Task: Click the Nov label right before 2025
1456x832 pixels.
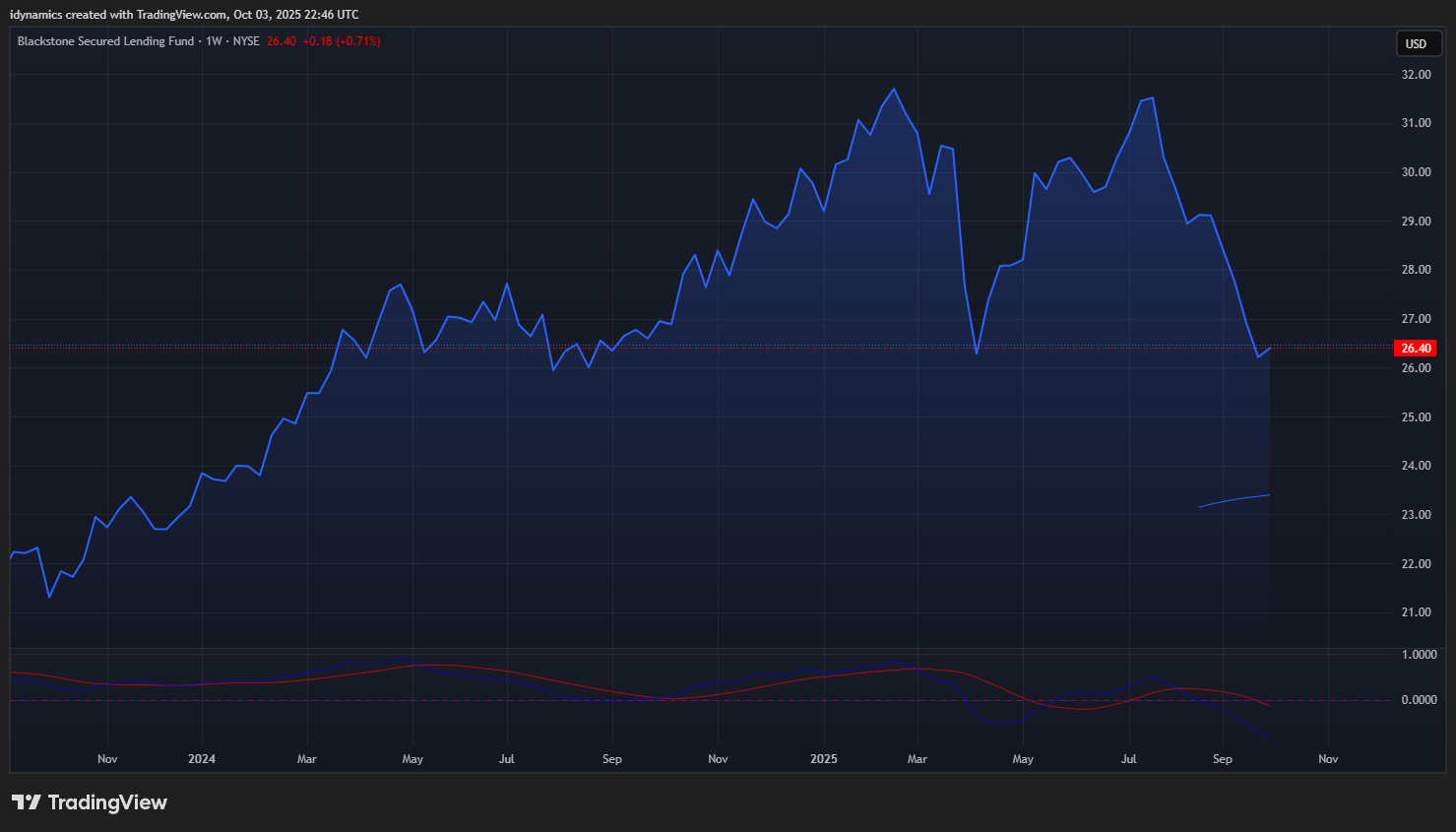Action: pos(718,759)
